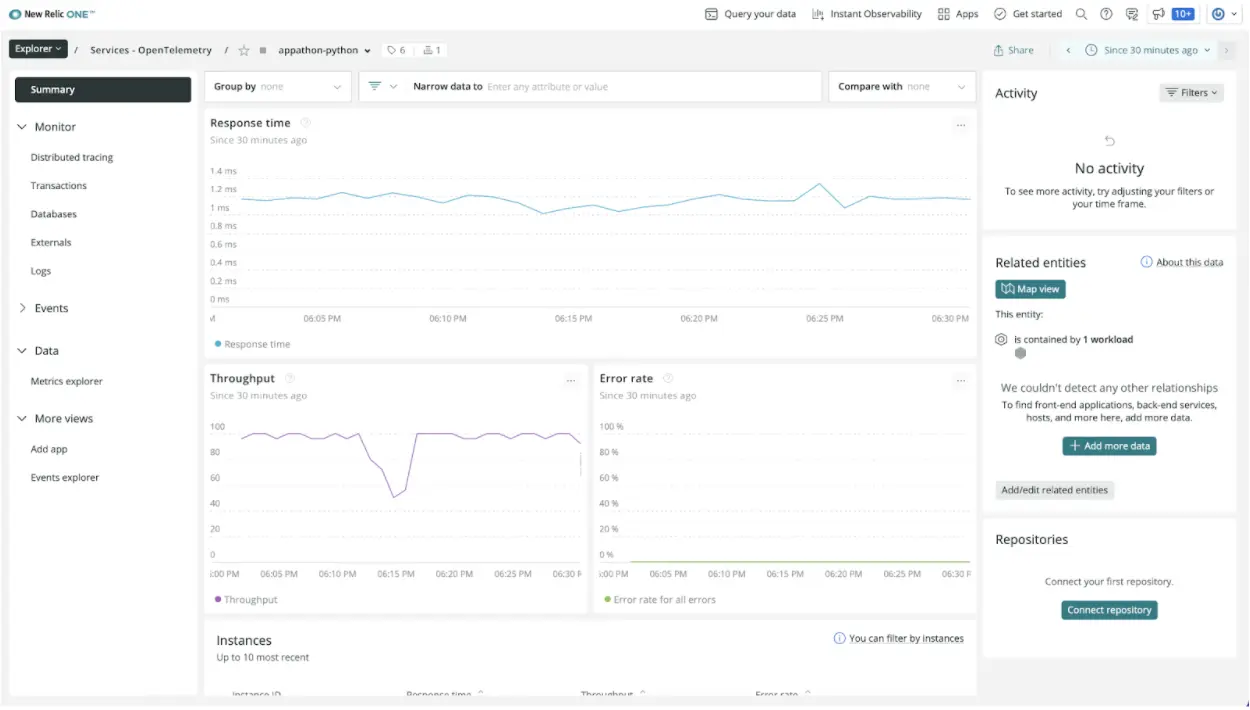Open the help question mark icon
Screen dimensions: 1250x710
(x=1106, y=14)
